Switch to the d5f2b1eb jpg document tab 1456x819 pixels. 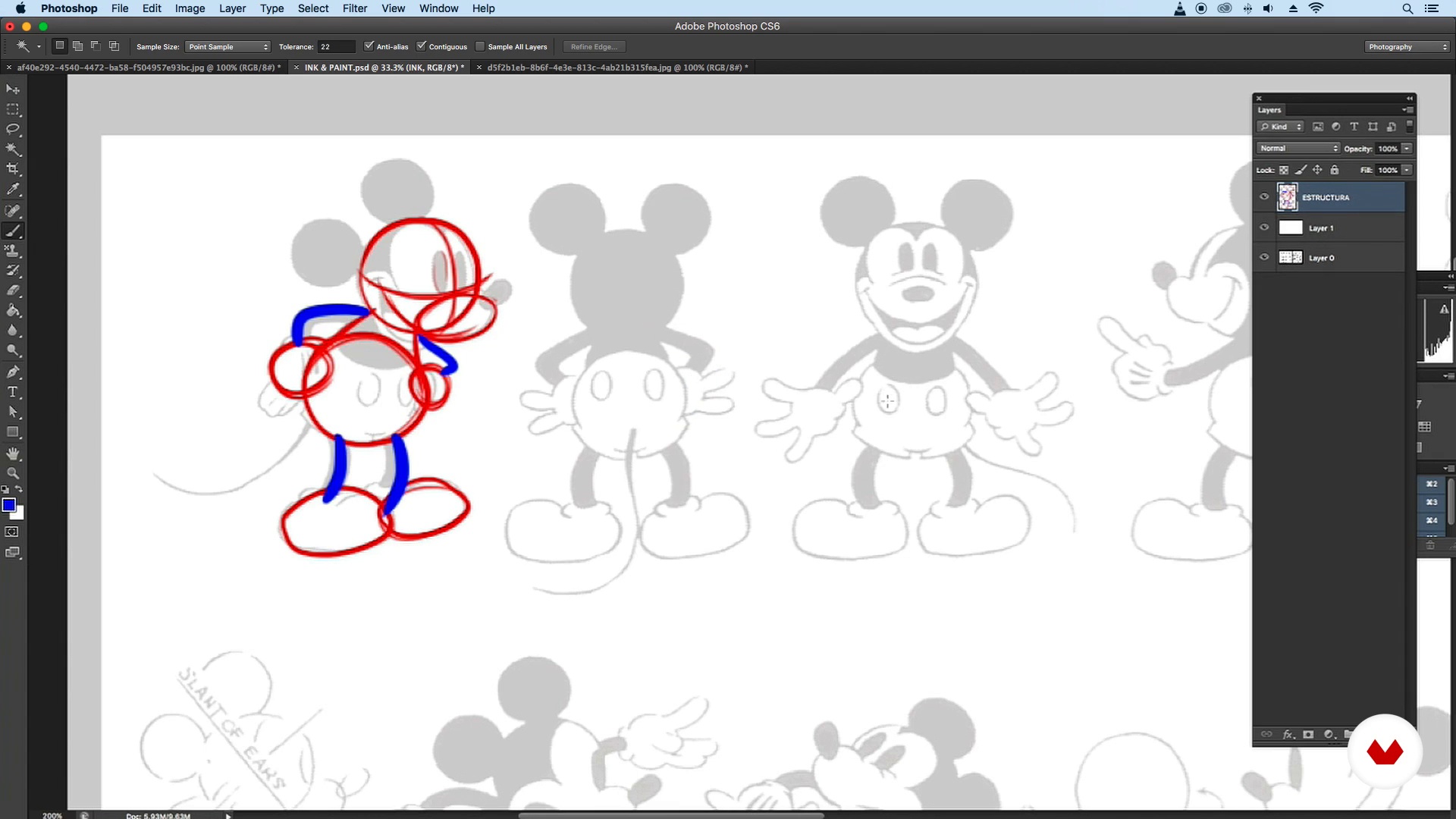pos(617,67)
